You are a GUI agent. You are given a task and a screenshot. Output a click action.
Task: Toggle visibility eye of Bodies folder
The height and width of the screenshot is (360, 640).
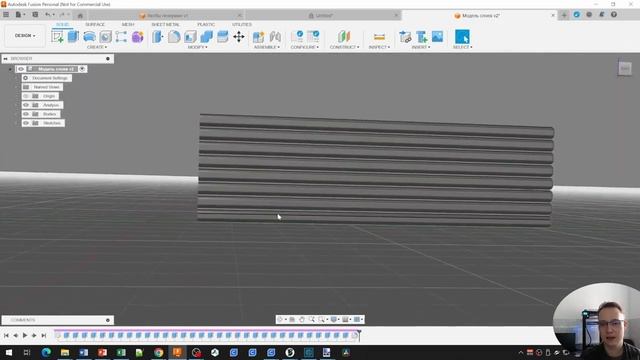(26, 114)
